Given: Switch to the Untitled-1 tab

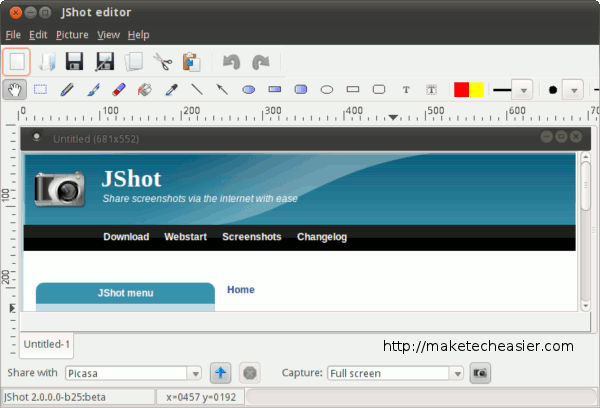Looking at the screenshot, I should pos(47,345).
